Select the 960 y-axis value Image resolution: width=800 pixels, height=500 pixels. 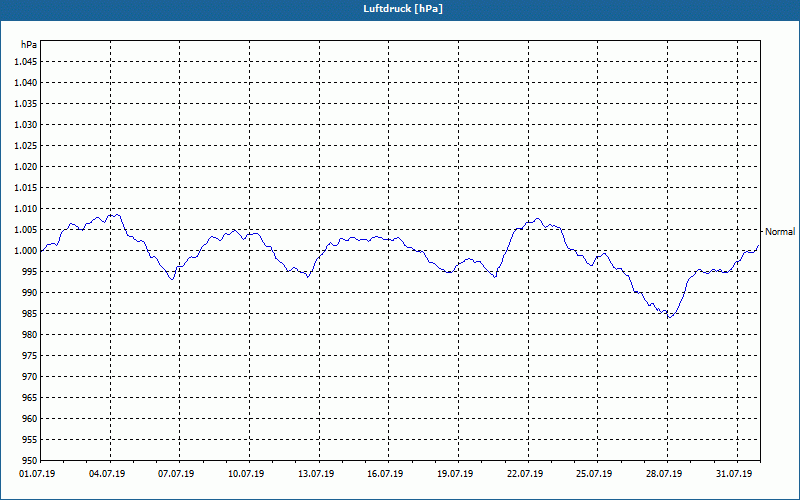click(x=31, y=419)
